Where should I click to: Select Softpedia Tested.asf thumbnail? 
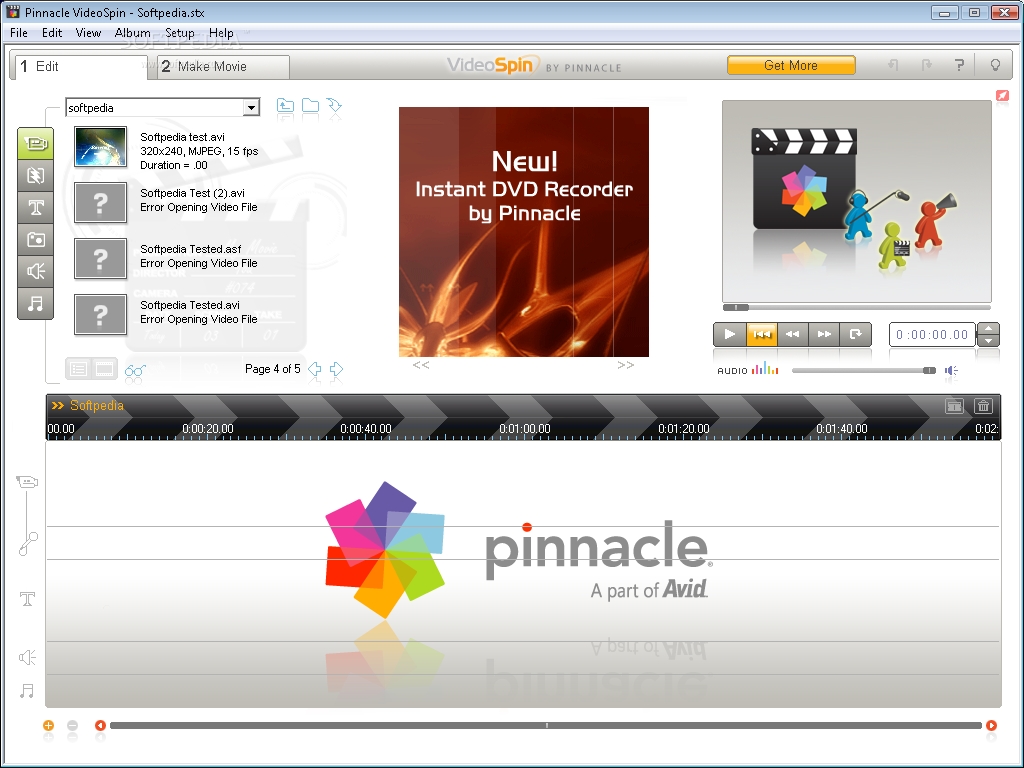(x=101, y=259)
